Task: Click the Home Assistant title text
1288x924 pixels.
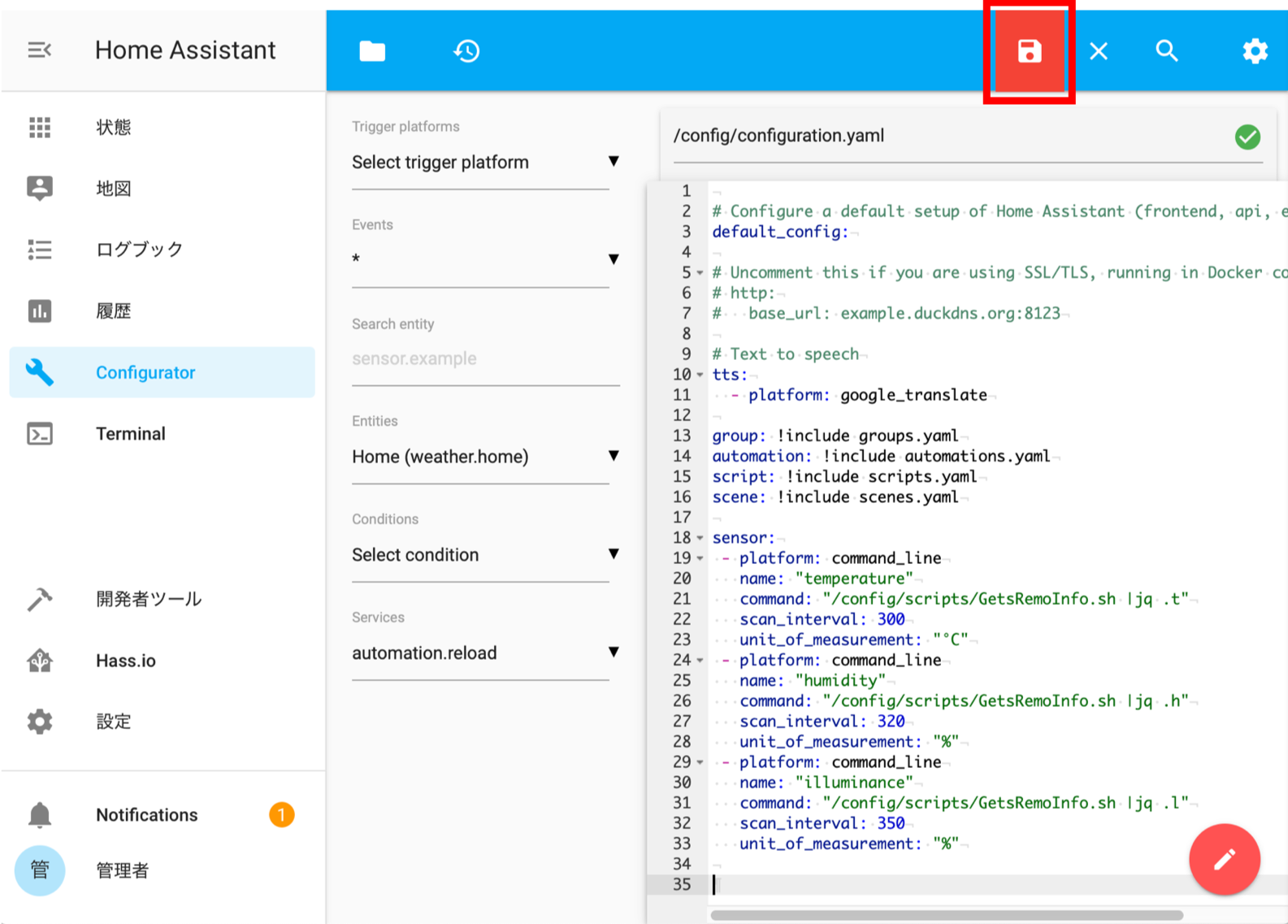Action: [185, 50]
